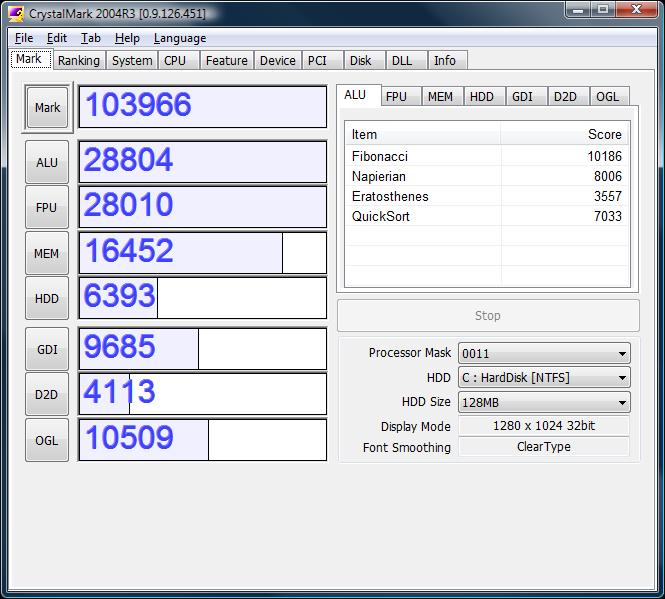Switch to the CPU tab
The width and height of the screenshot is (665, 599).
pos(179,61)
